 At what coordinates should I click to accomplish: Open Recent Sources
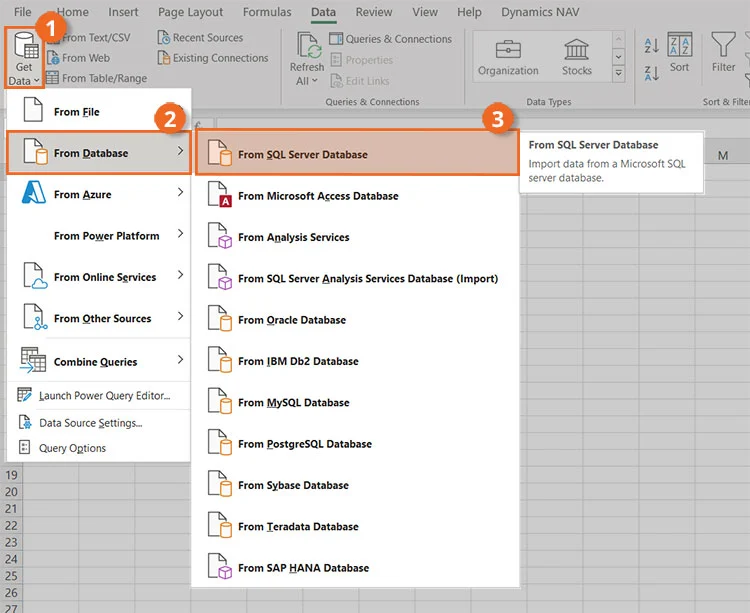click(x=200, y=37)
